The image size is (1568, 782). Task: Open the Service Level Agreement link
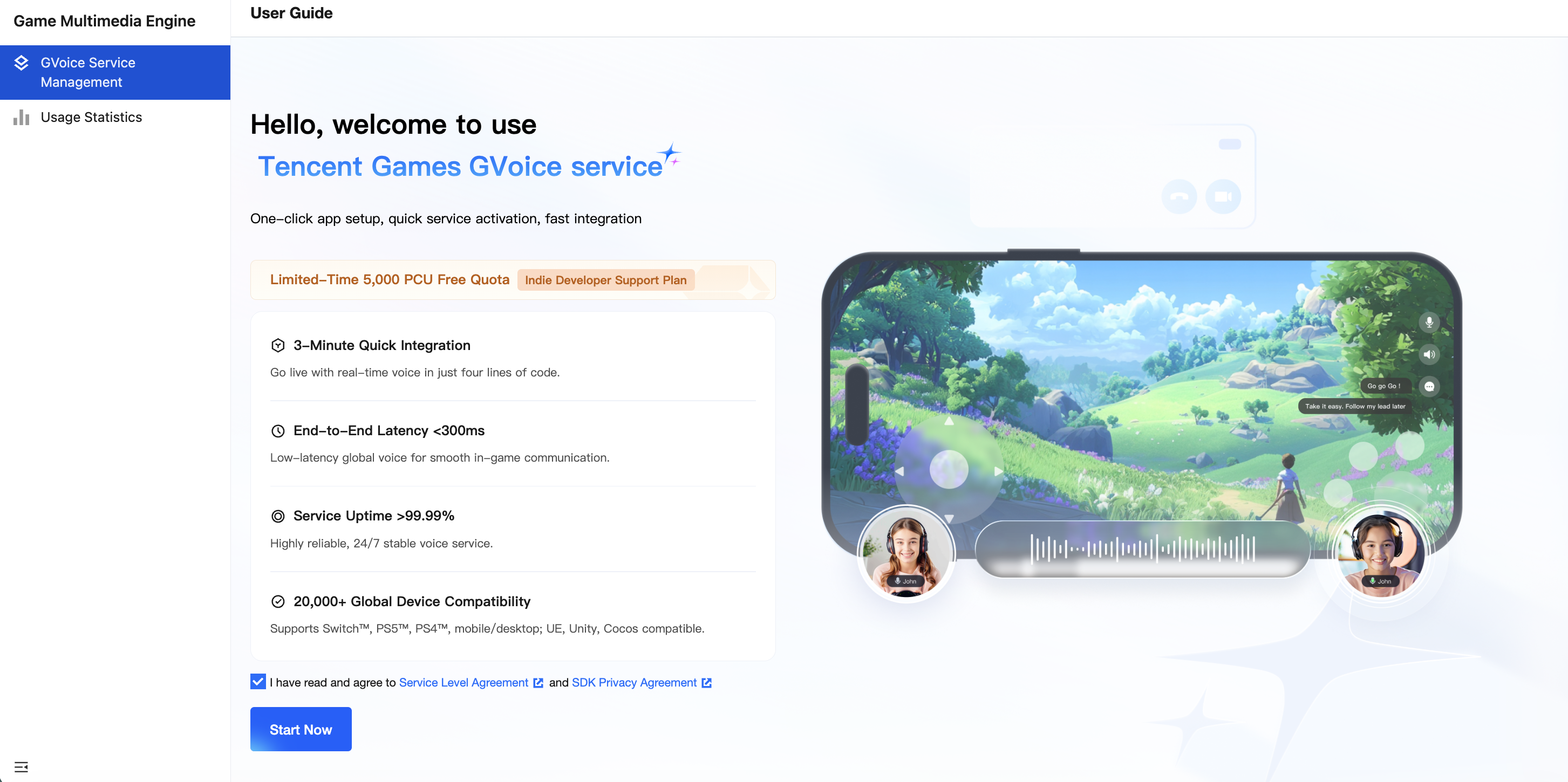tap(463, 683)
